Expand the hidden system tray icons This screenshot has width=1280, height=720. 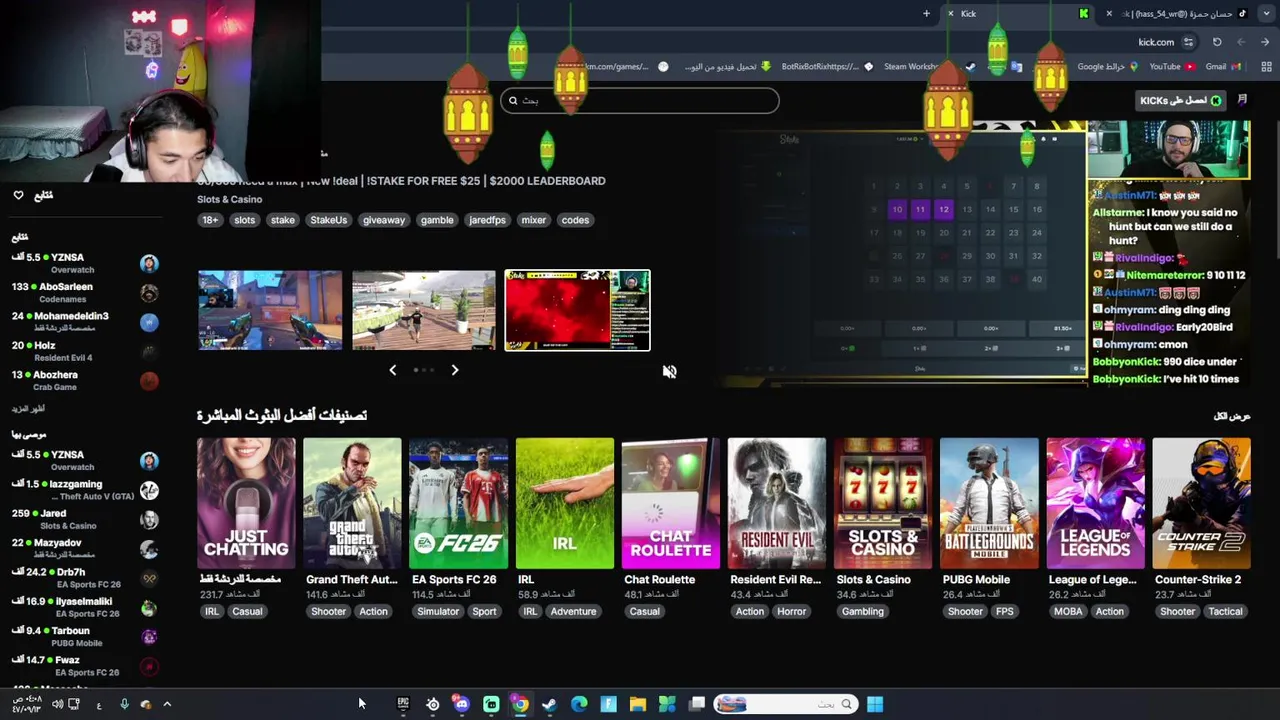(x=167, y=704)
